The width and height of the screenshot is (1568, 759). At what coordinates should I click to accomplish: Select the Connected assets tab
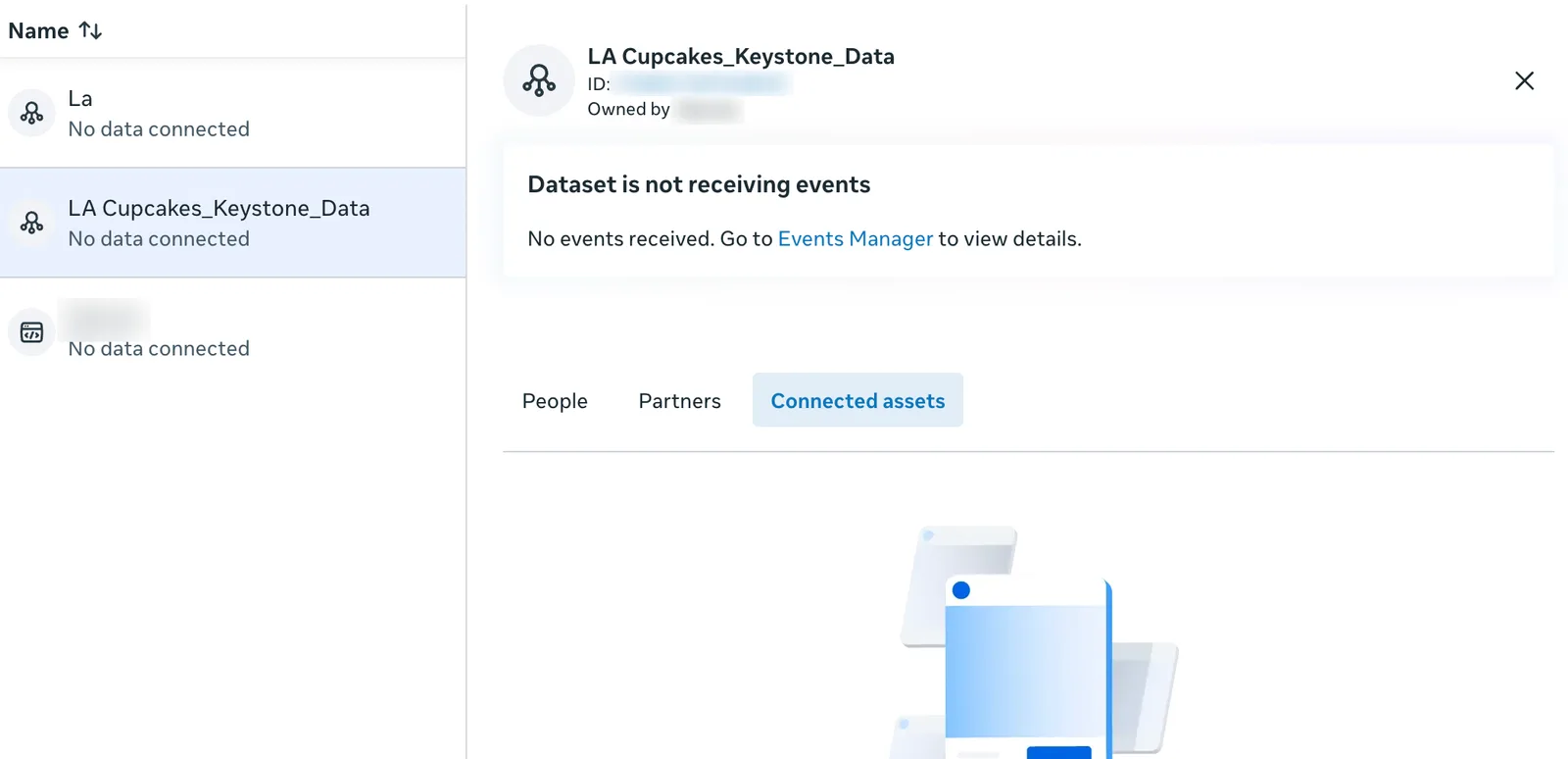(857, 400)
